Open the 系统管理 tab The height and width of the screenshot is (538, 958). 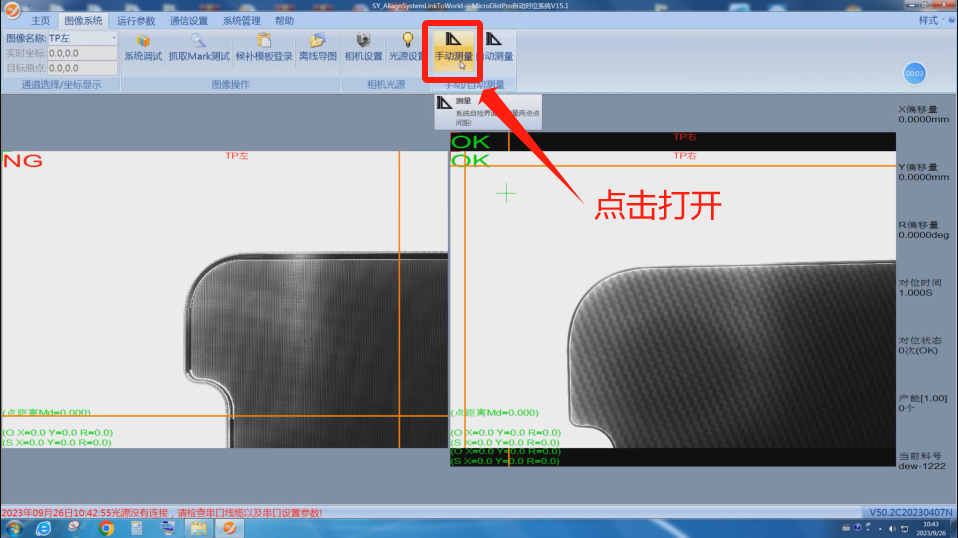[x=241, y=20]
